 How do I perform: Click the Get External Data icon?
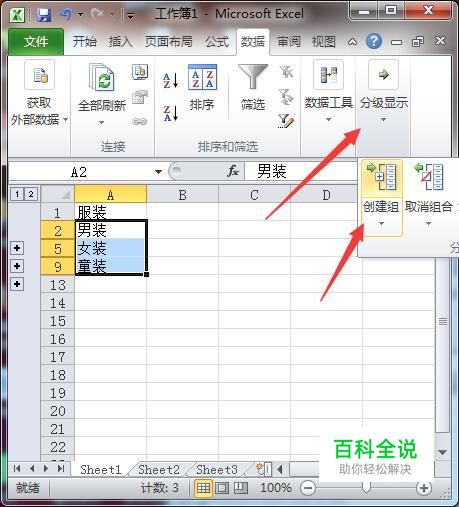(x=40, y=75)
